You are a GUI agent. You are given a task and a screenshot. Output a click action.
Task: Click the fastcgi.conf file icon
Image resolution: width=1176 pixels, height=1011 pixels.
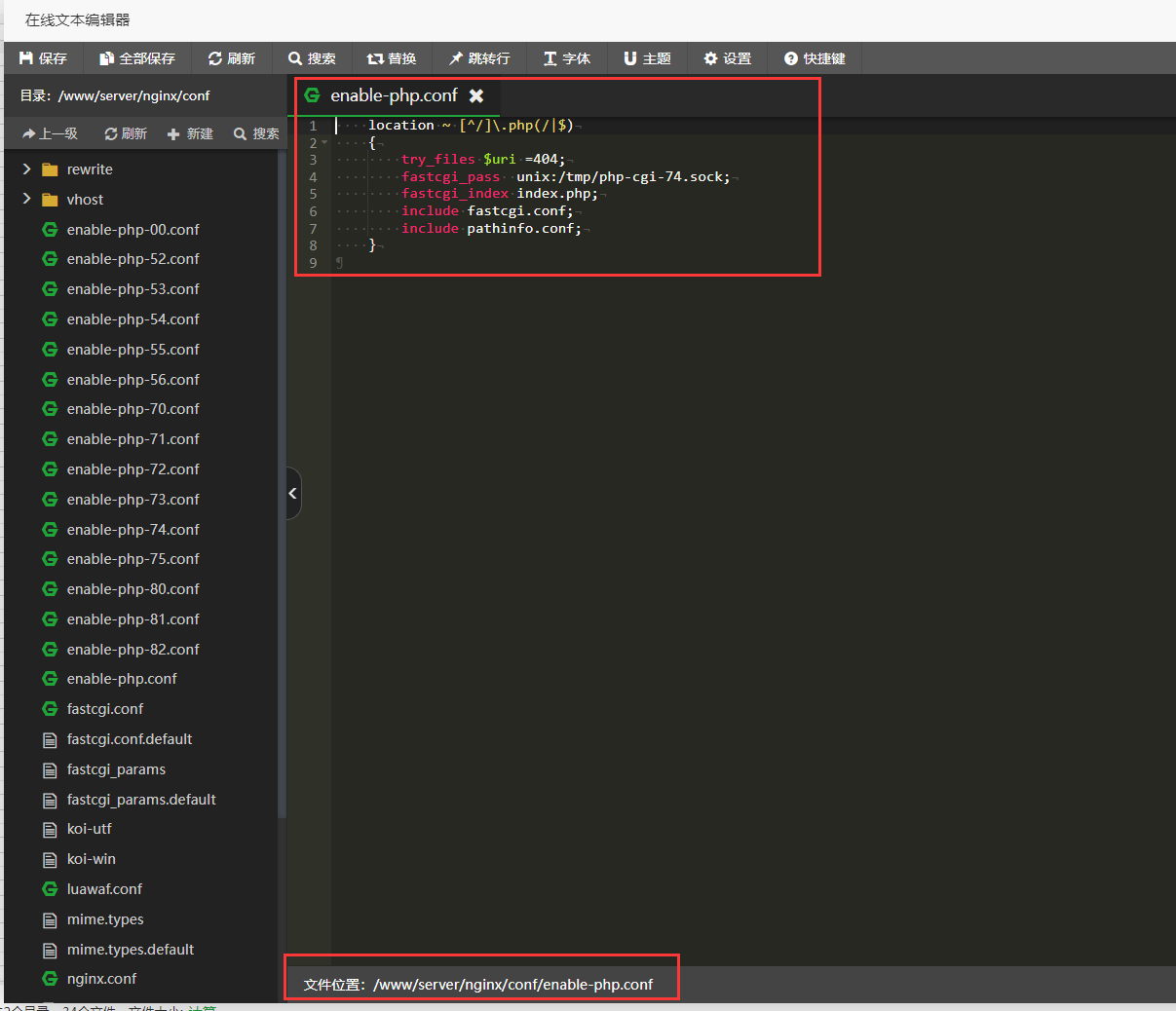(x=50, y=709)
